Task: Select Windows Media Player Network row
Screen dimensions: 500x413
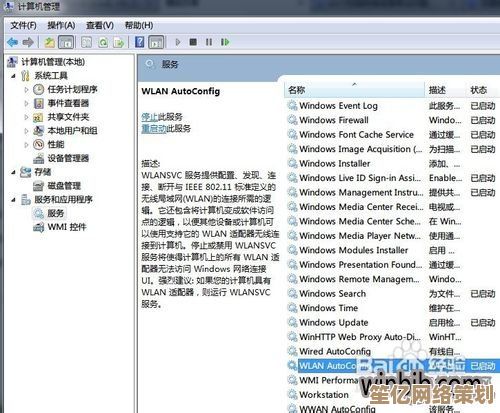Action: [x=393, y=236]
